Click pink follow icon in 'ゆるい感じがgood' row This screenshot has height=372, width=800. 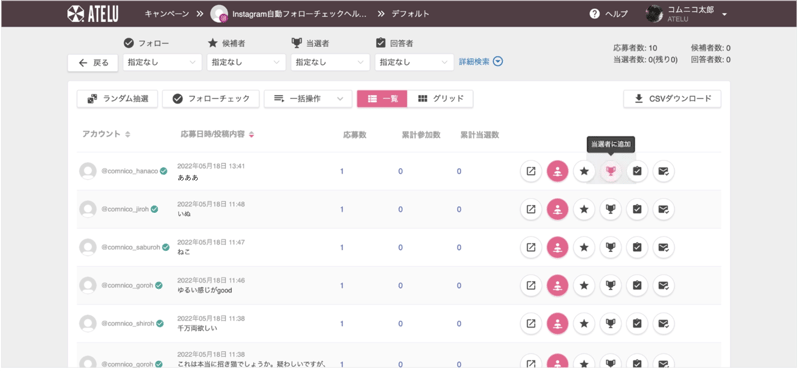557,285
